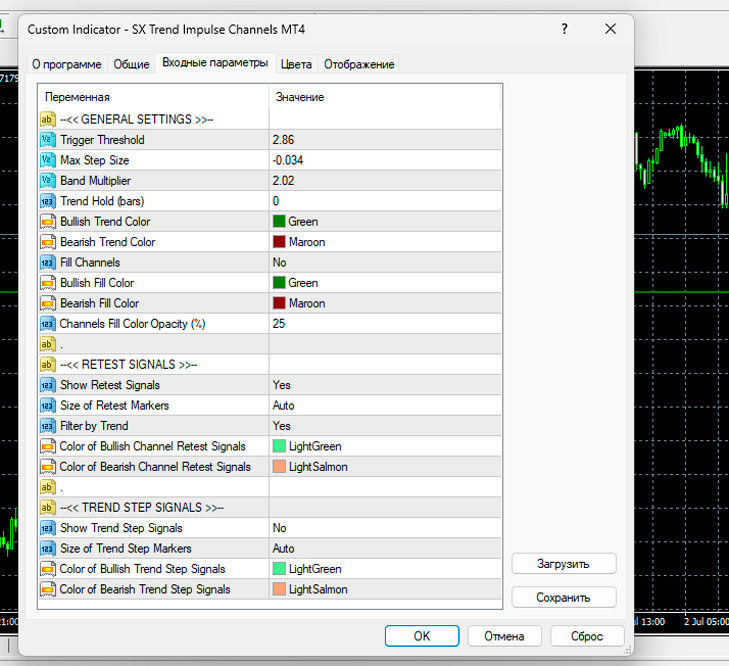The width and height of the screenshot is (729, 666).
Task: Edit the Trigger Threshold value 2.86
Action: coord(283,140)
